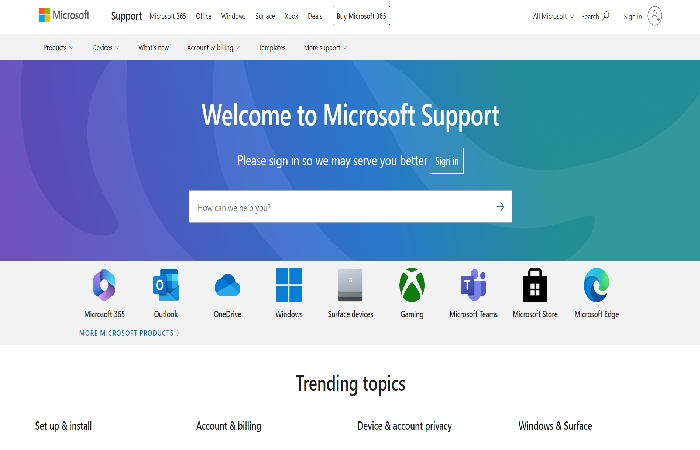Open the Xbox Gaming icon

coord(412,285)
